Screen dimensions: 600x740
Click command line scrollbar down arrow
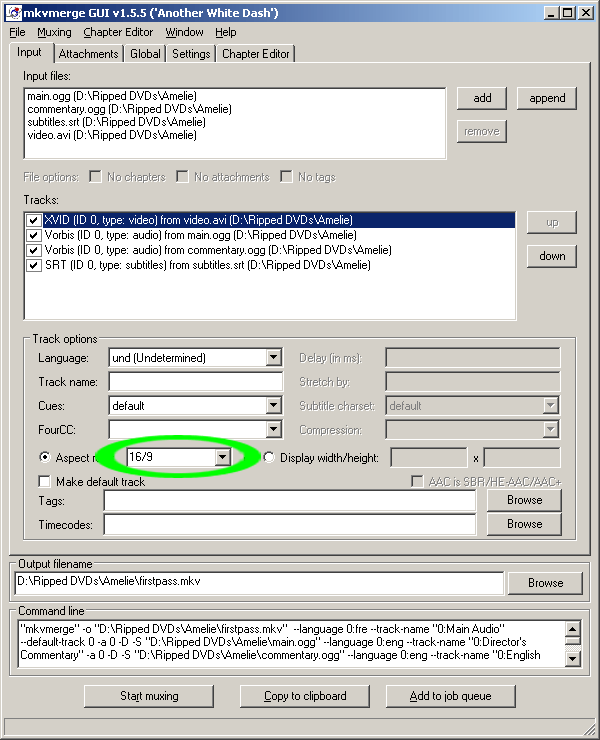pyautogui.click(x=573, y=658)
